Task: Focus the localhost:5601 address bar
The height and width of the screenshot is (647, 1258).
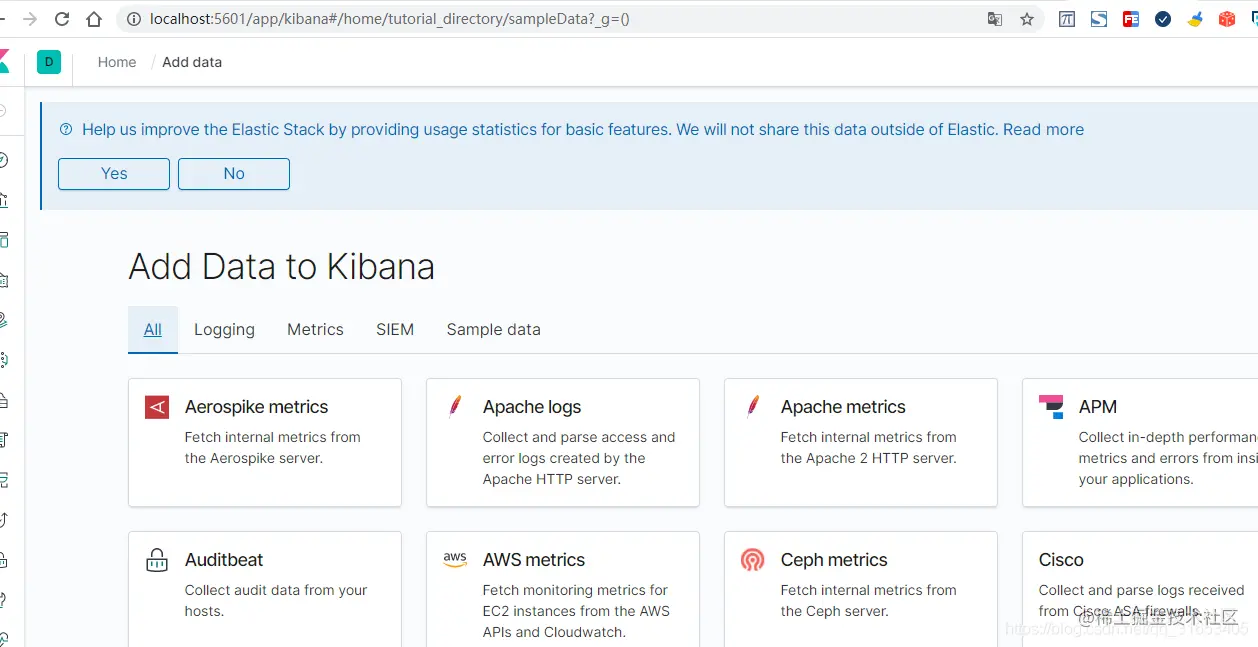Action: (500, 19)
